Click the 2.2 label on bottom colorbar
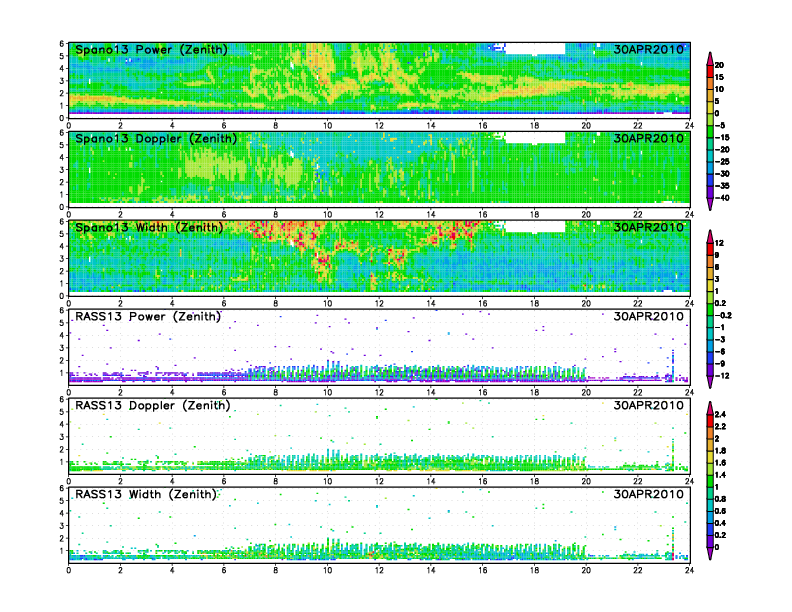 pos(720,426)
